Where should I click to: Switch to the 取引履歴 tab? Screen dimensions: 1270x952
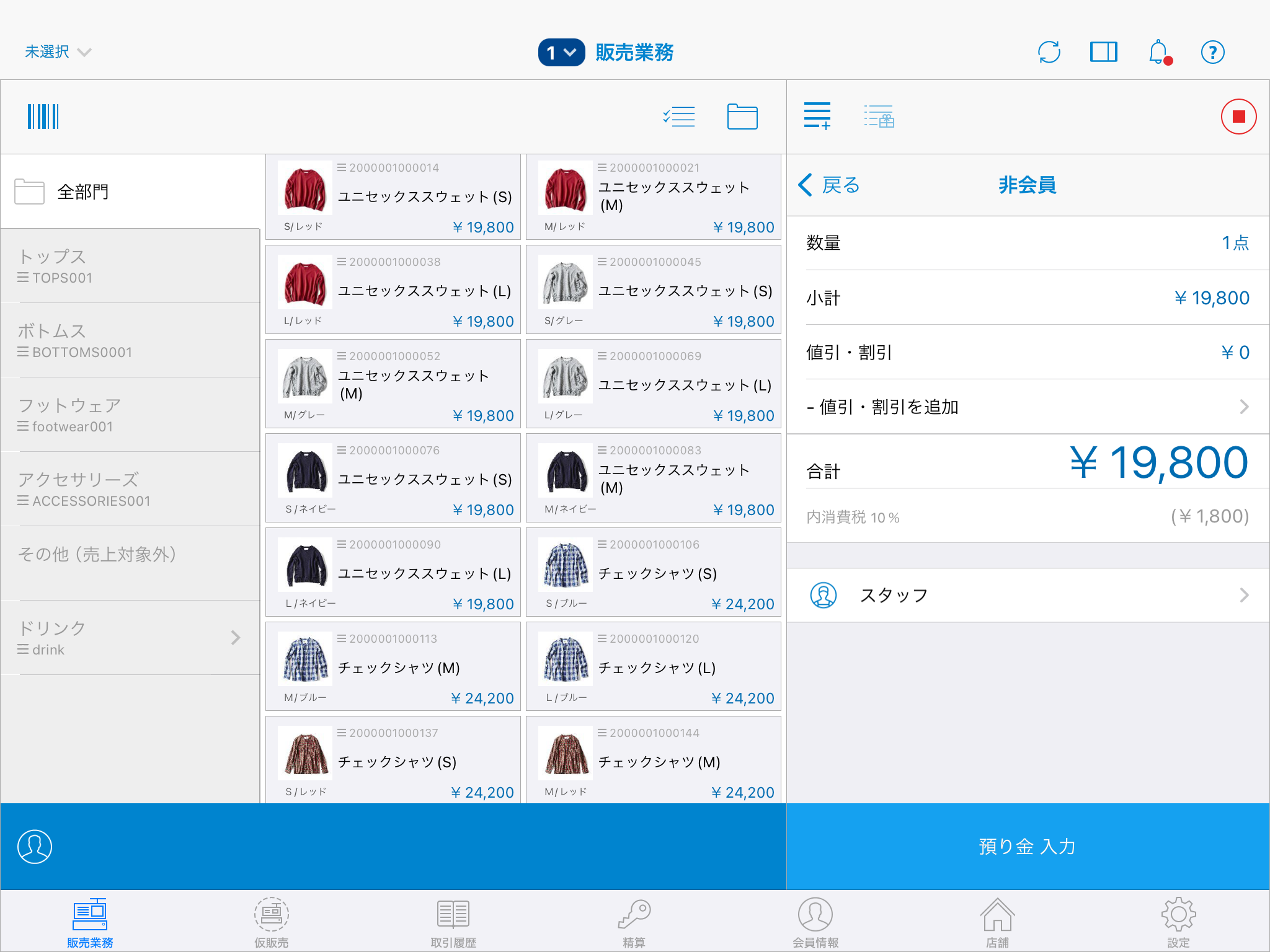click(453, 922)
